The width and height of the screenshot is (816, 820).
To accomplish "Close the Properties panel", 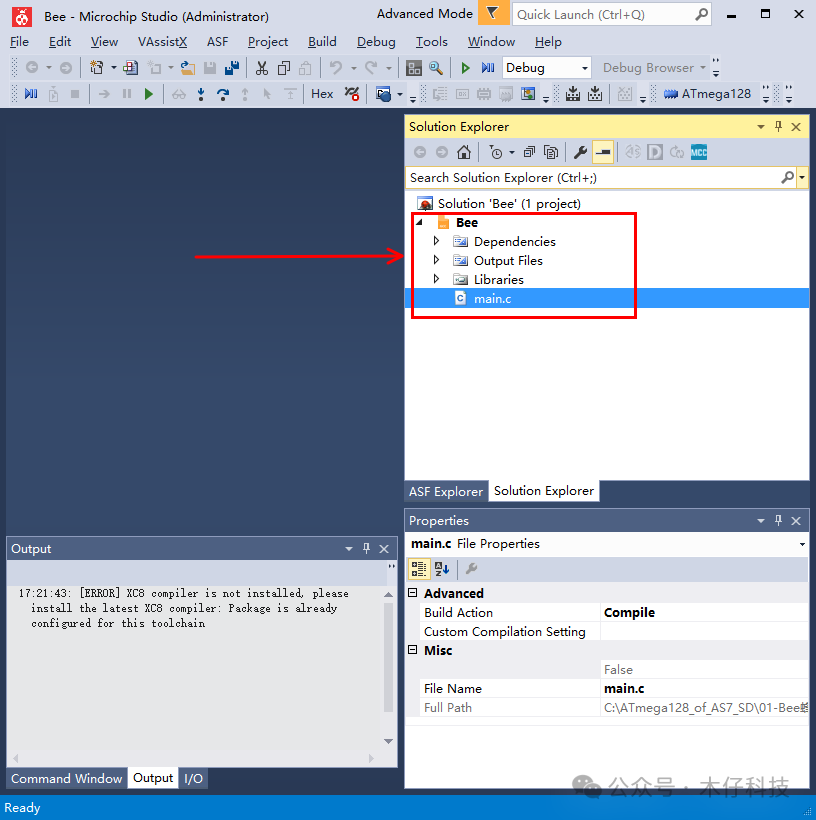I will tap(796, 520).
